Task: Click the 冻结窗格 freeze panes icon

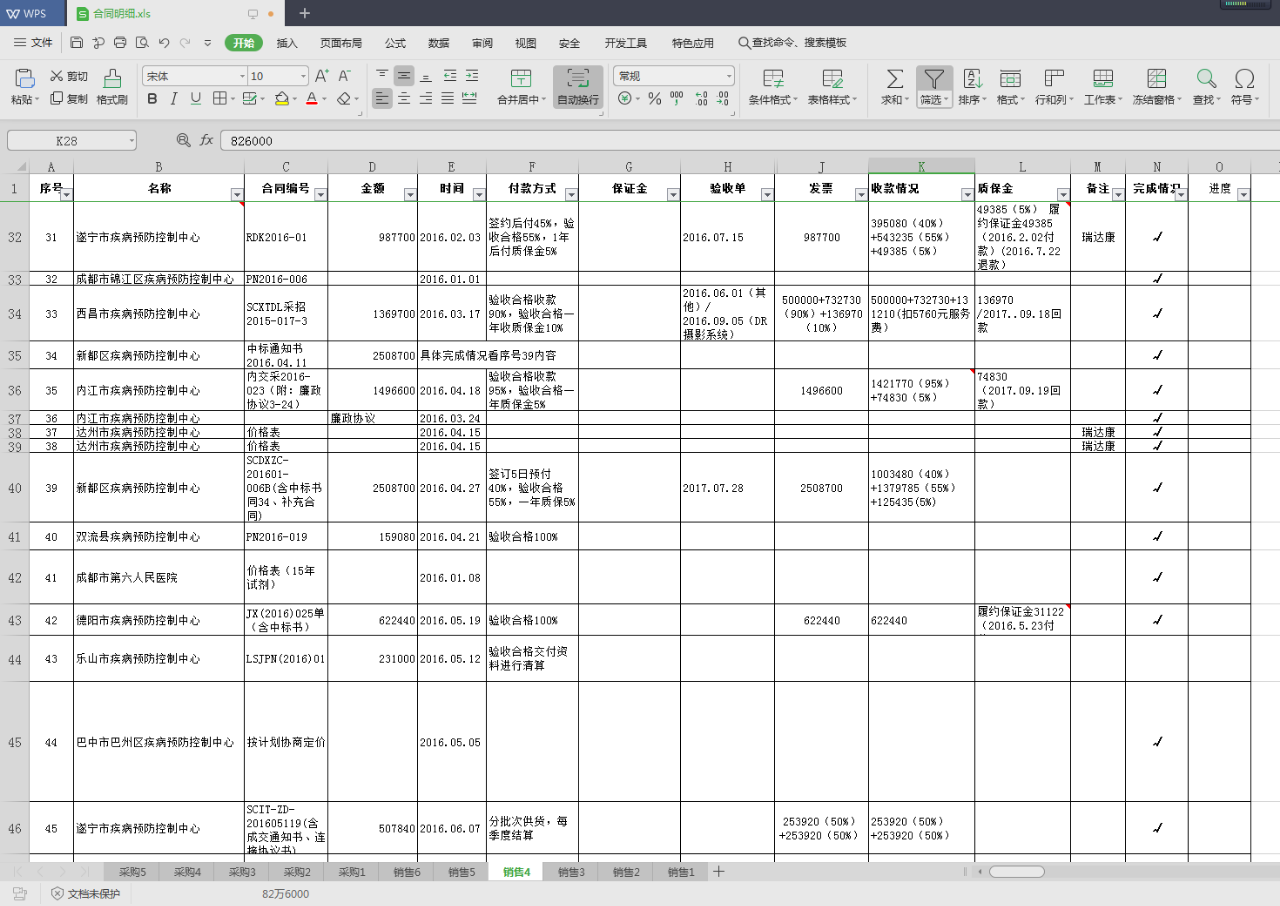Action: (1157, 79)
